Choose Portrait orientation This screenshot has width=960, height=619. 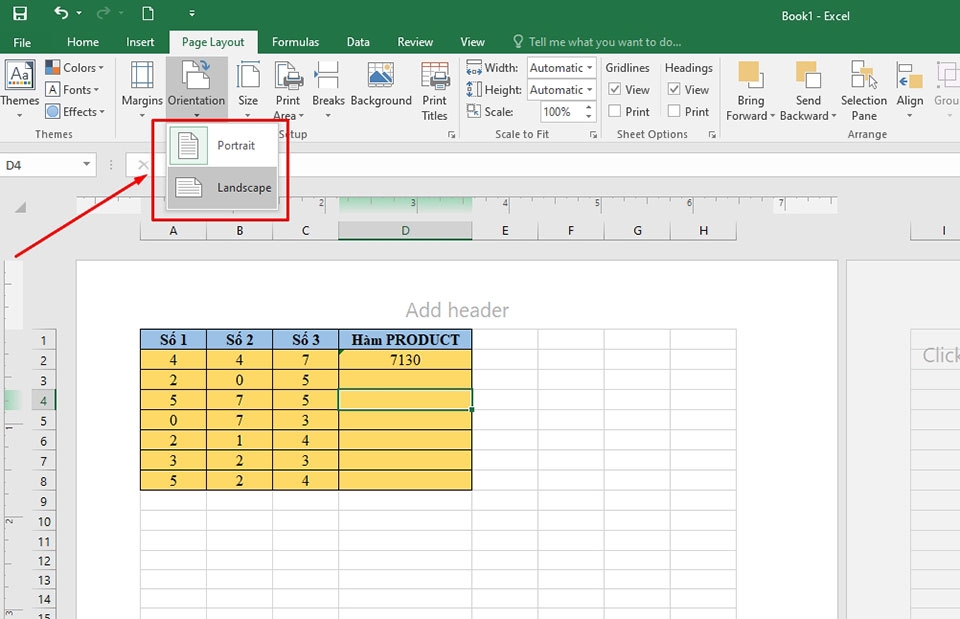pos(237,145)
